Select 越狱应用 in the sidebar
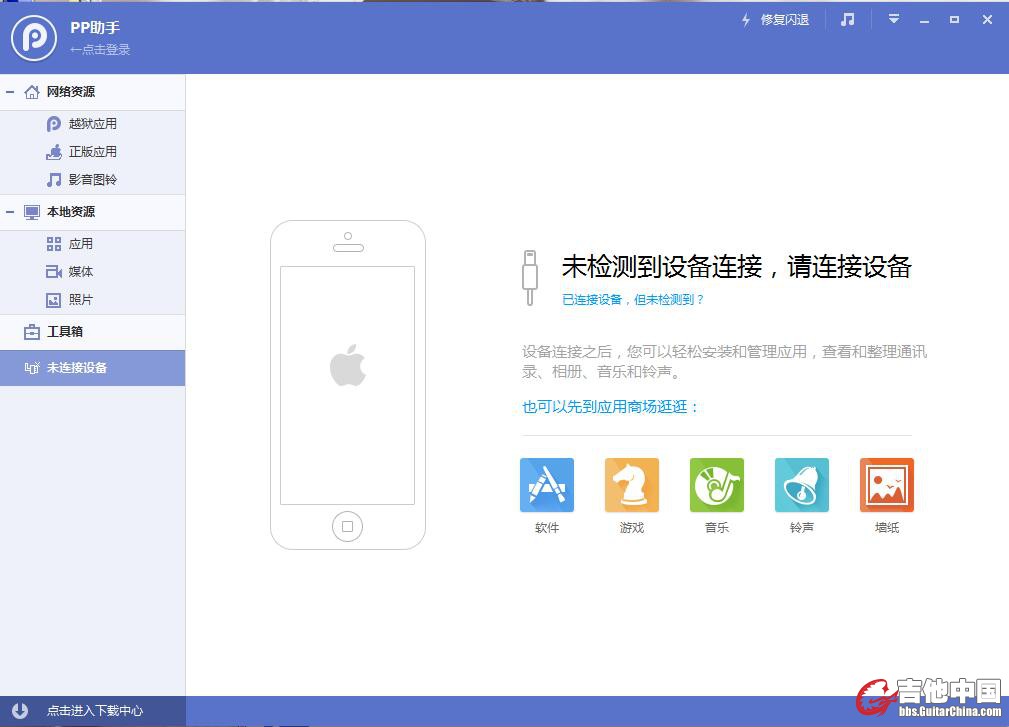 pos(92,124)
